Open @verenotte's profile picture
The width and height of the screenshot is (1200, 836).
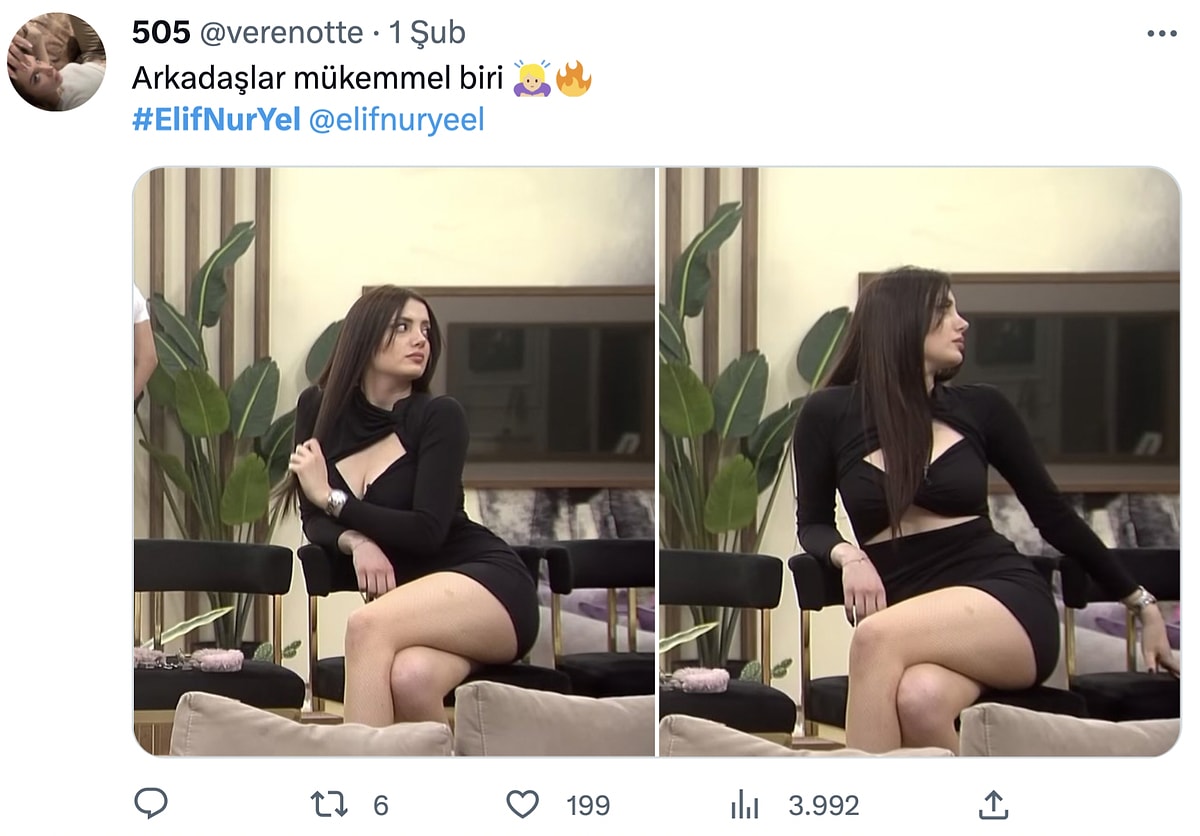[57, 57]
